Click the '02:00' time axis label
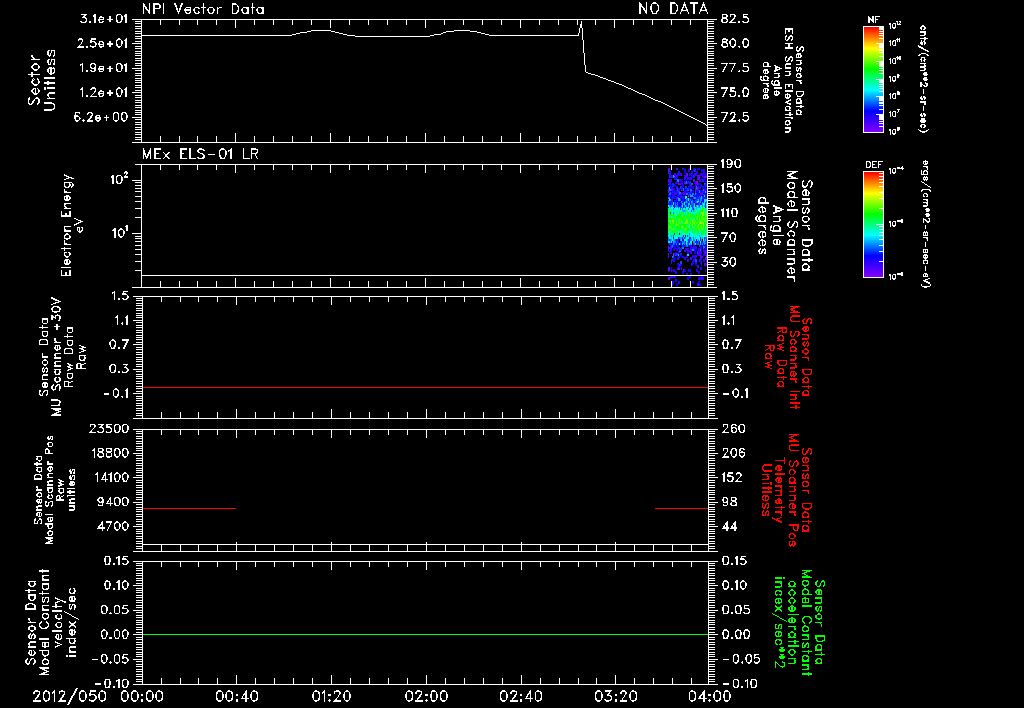 click(426, 696)
